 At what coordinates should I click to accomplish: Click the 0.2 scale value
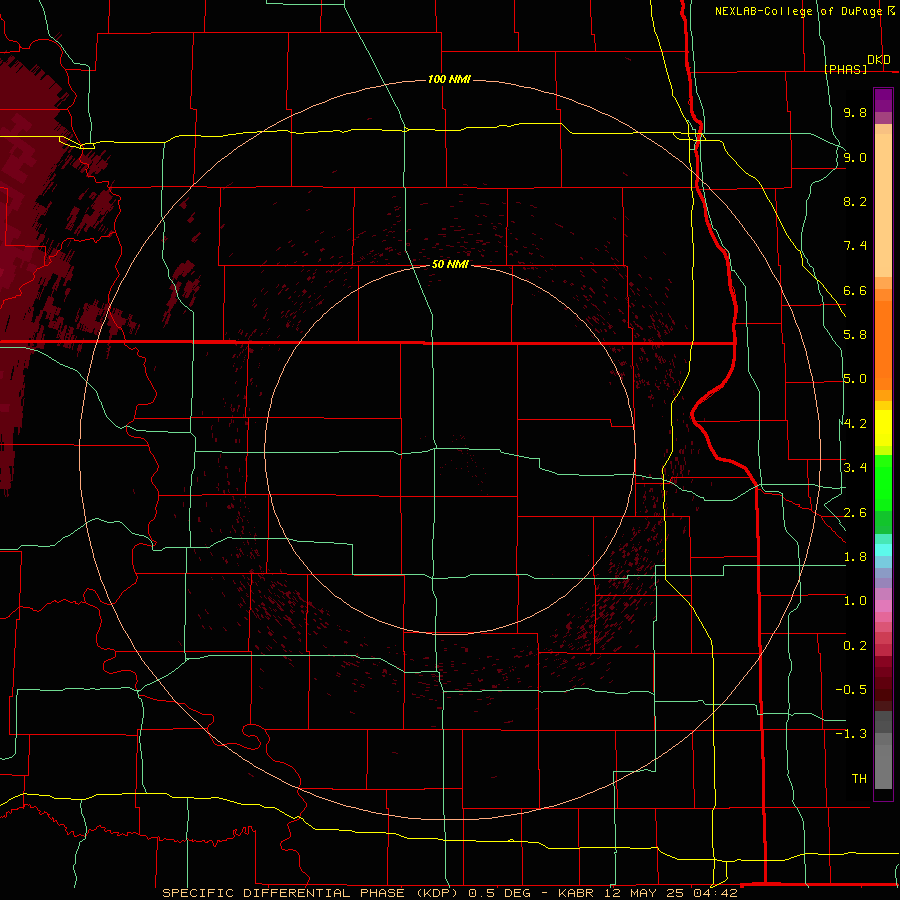coord(855,646)
